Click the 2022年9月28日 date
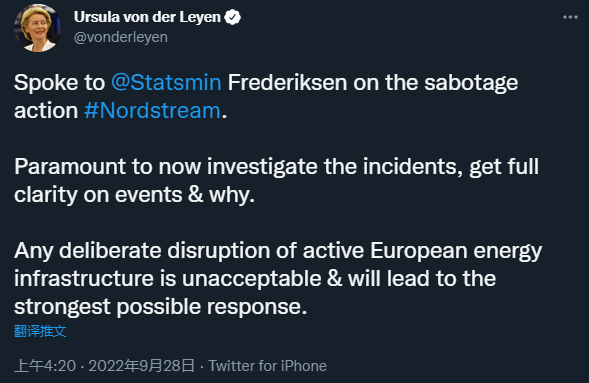This screenshot has width=589, height=383. pyautogui.click(x=142, y=366)
